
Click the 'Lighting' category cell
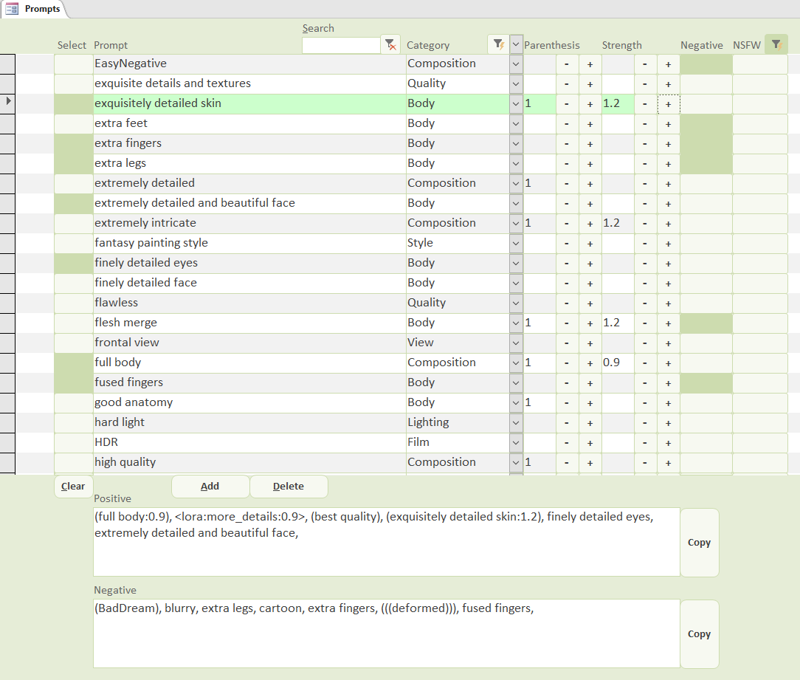pyautogui.click(x=458, y=423)
